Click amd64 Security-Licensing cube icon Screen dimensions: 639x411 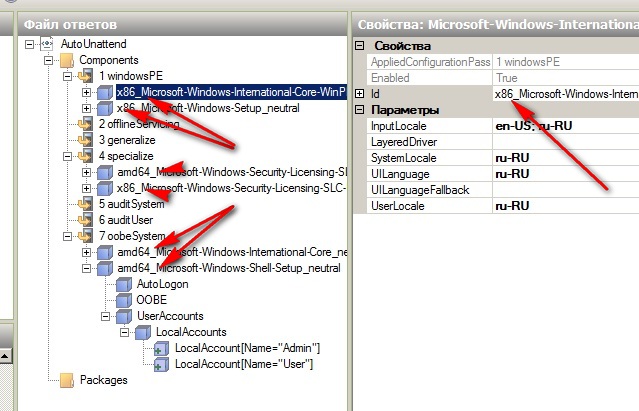pos(105,172)
